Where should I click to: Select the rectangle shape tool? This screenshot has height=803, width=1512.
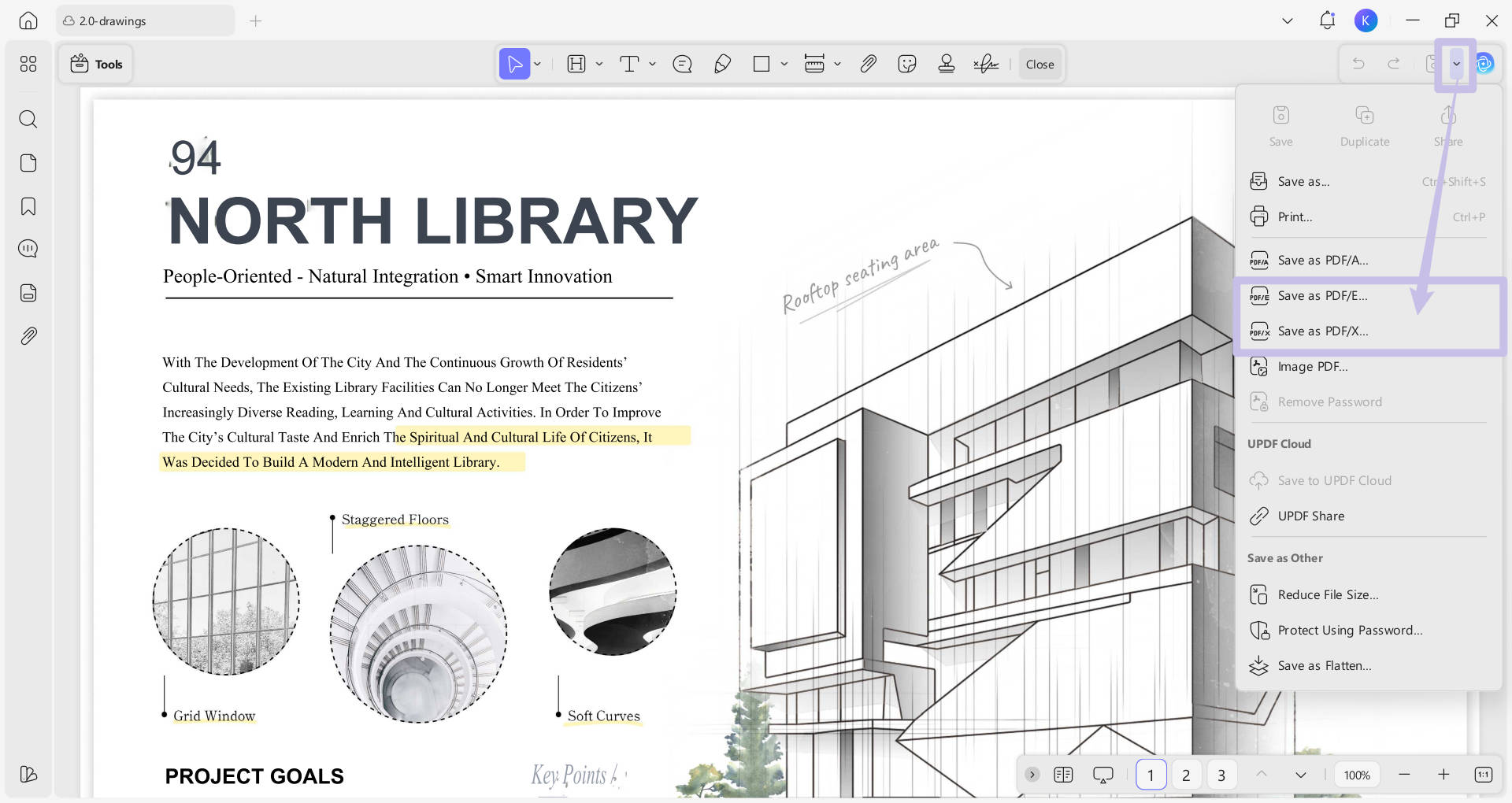761,64
